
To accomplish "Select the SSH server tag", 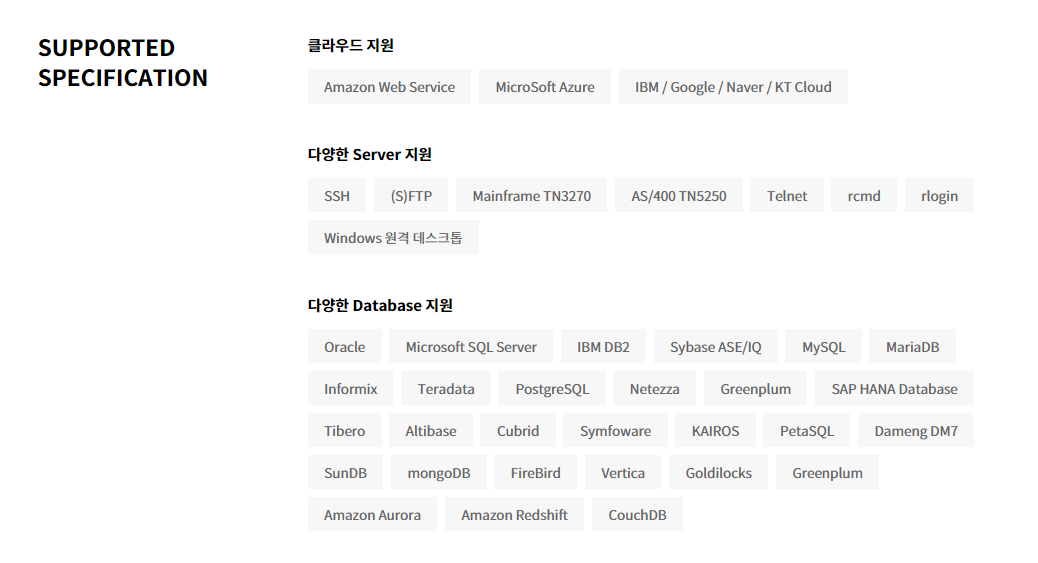I will click(x=337, y=196).
